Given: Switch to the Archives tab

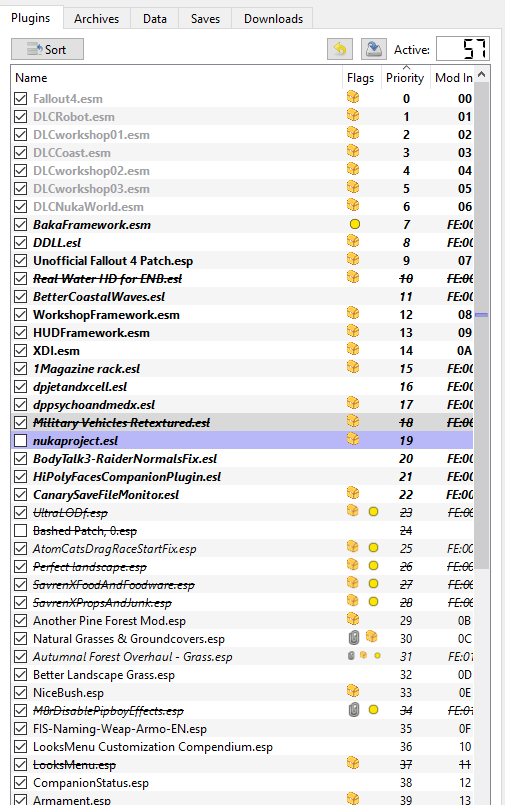Looking at the screenshot, I should 96,18.
